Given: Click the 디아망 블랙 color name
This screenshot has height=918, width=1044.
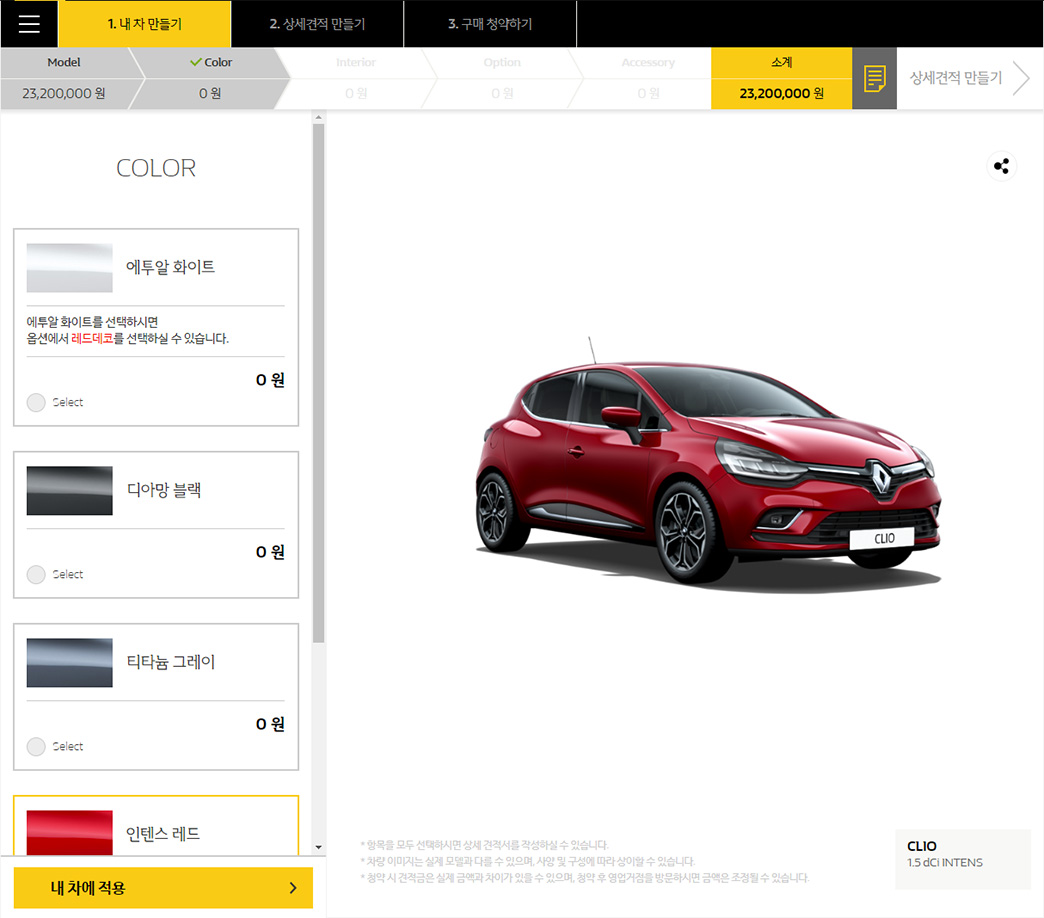Looking at the screenshot, I should [164, 490].
